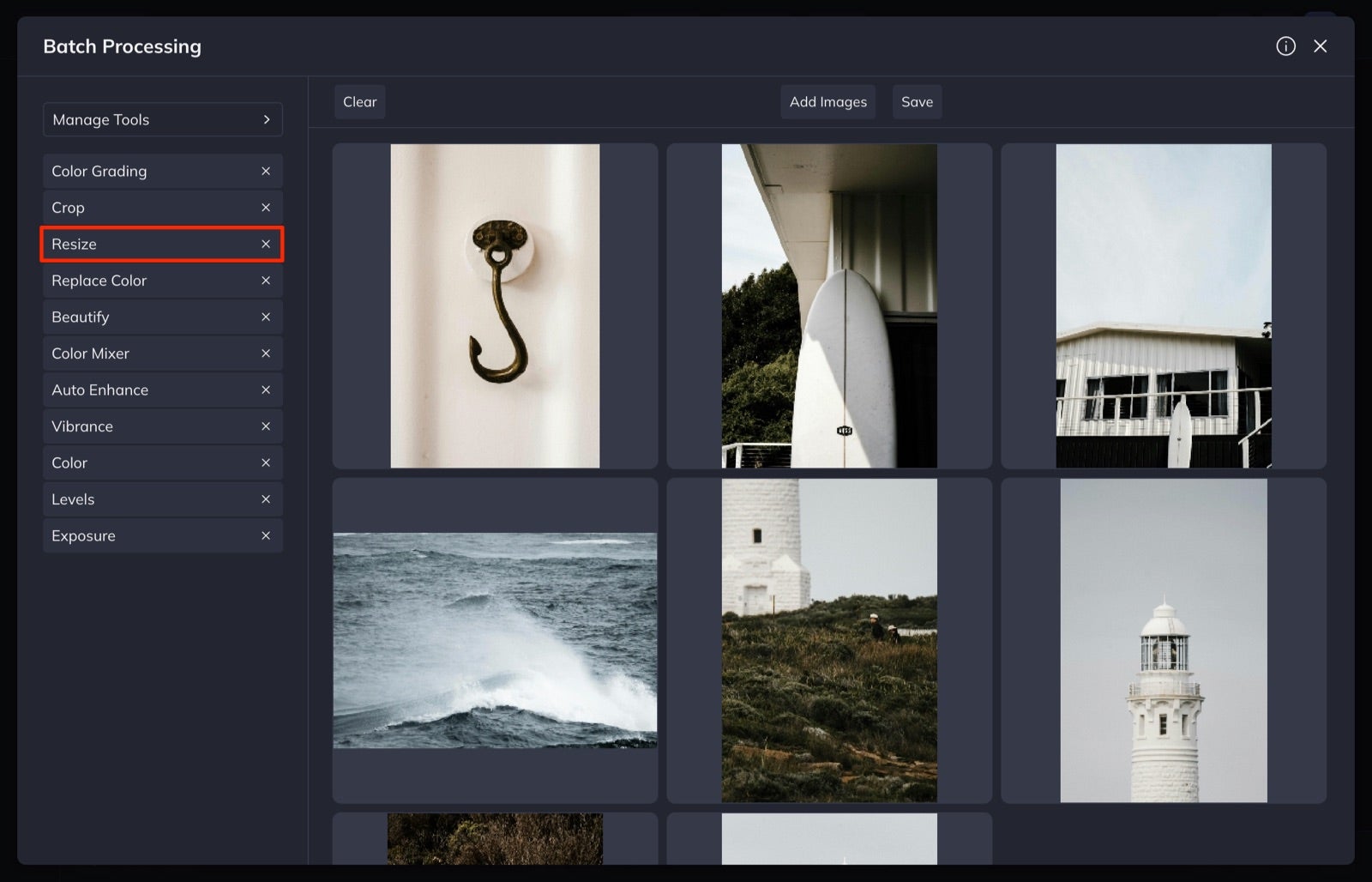Remove the Exposure tool from the list
Screen dimensions: 1372x882
pos(266,535)
